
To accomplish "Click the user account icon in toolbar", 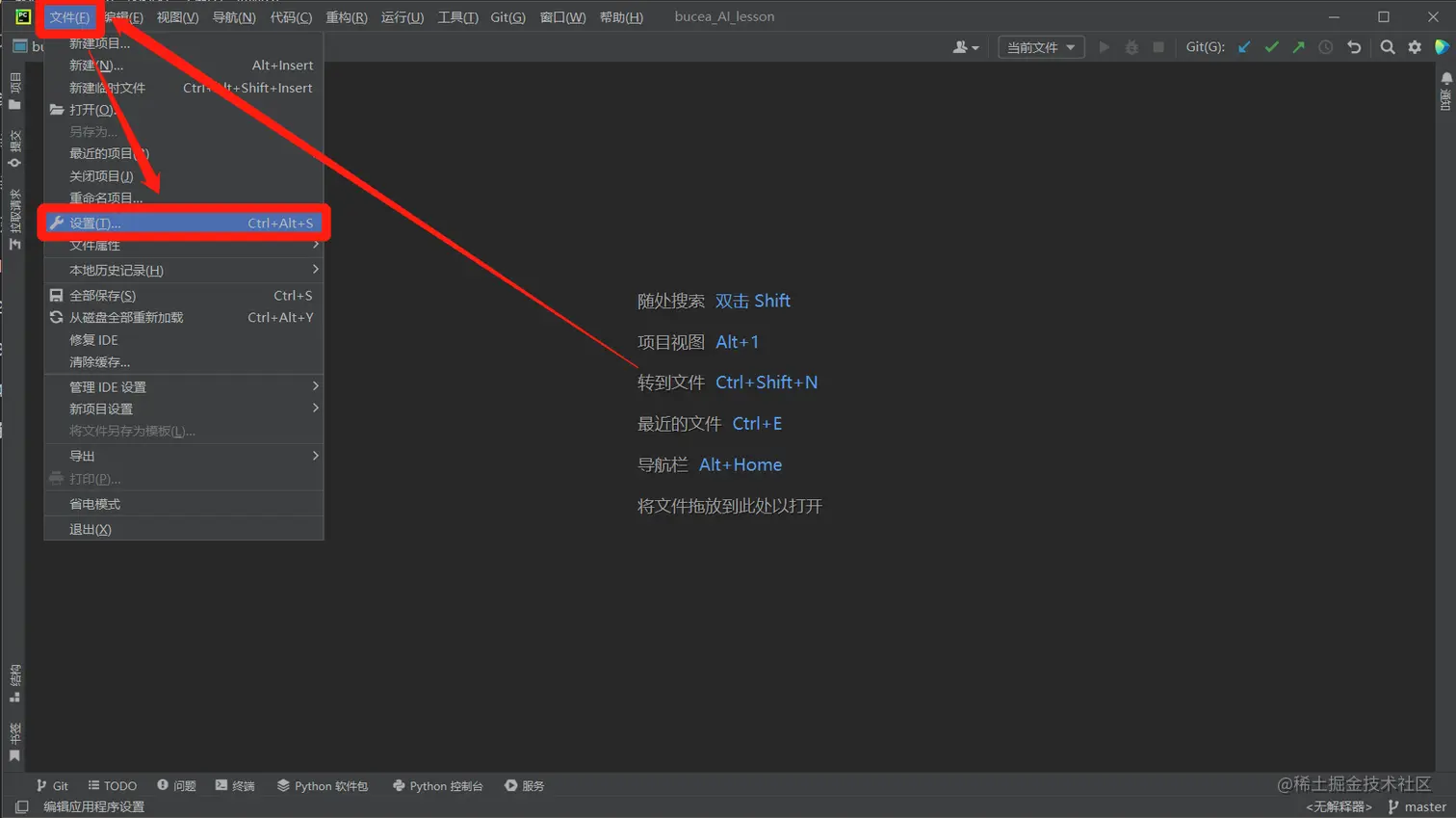I will click(x=965, y=46).
